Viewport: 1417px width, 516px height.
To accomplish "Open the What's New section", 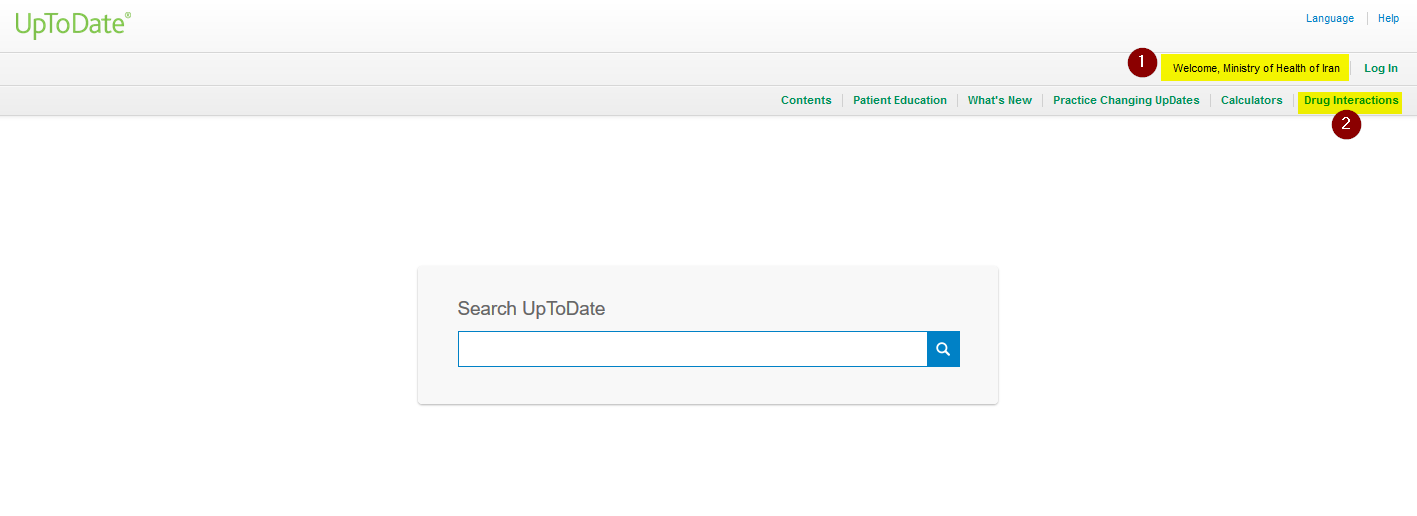I will tap(999, 100).
